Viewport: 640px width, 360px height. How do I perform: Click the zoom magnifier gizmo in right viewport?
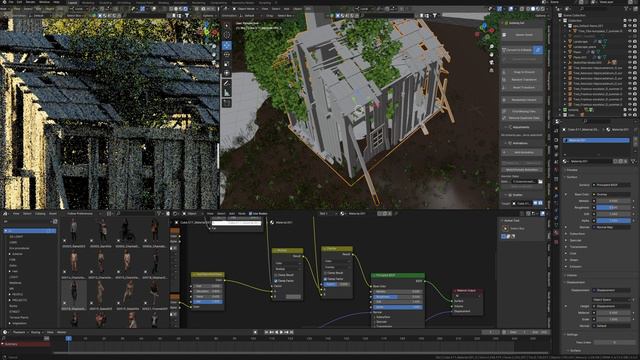pyautogui.click(x=491, y=47)
